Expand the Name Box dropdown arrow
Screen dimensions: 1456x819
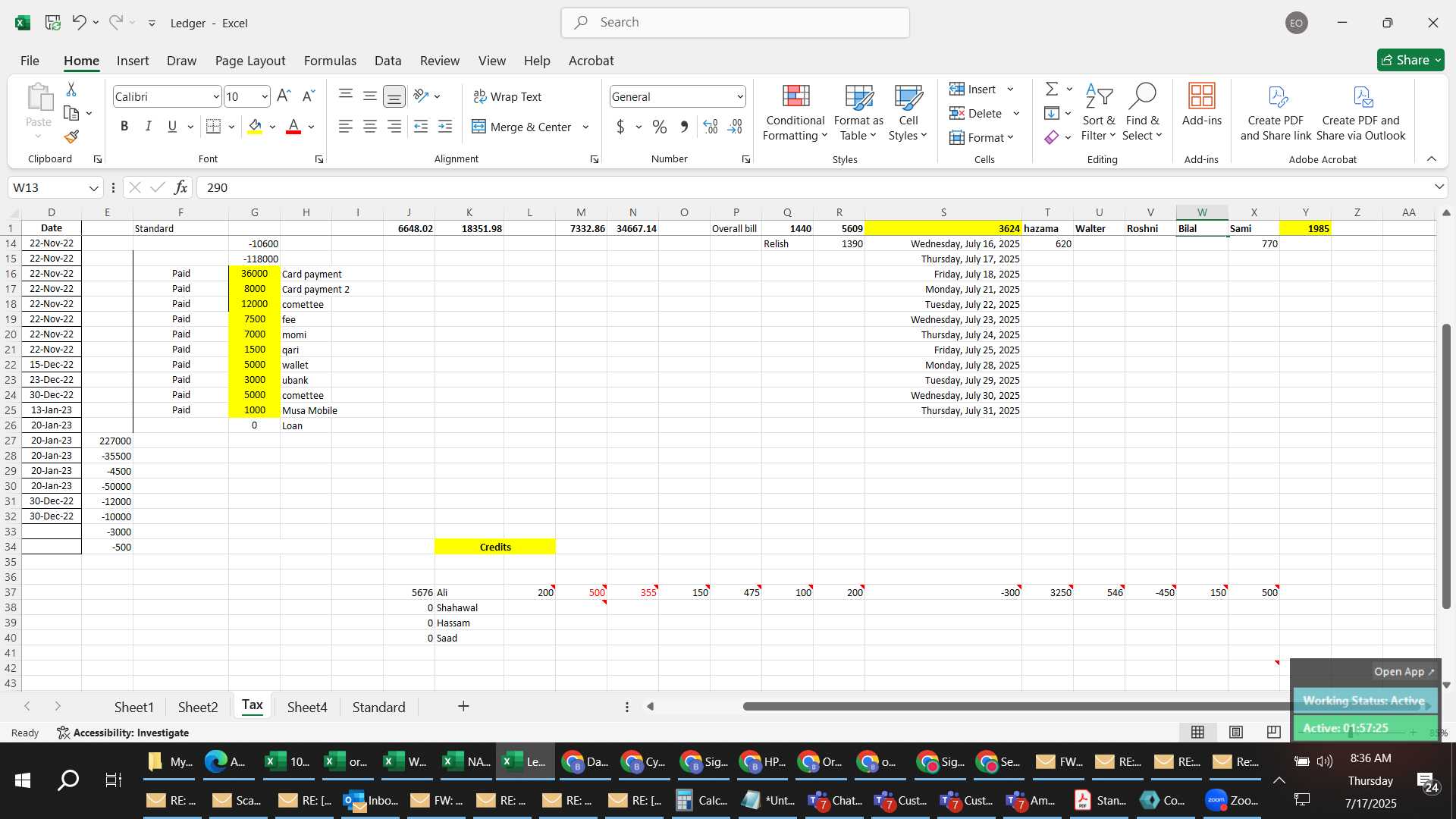point(93,188)
